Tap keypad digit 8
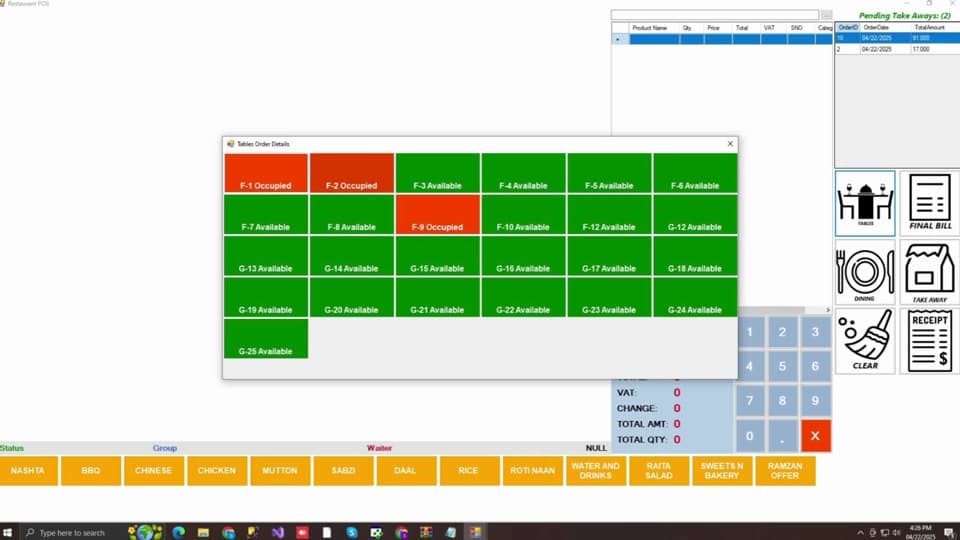This screenshot has width=960, height=540. [x=782, y=401]
